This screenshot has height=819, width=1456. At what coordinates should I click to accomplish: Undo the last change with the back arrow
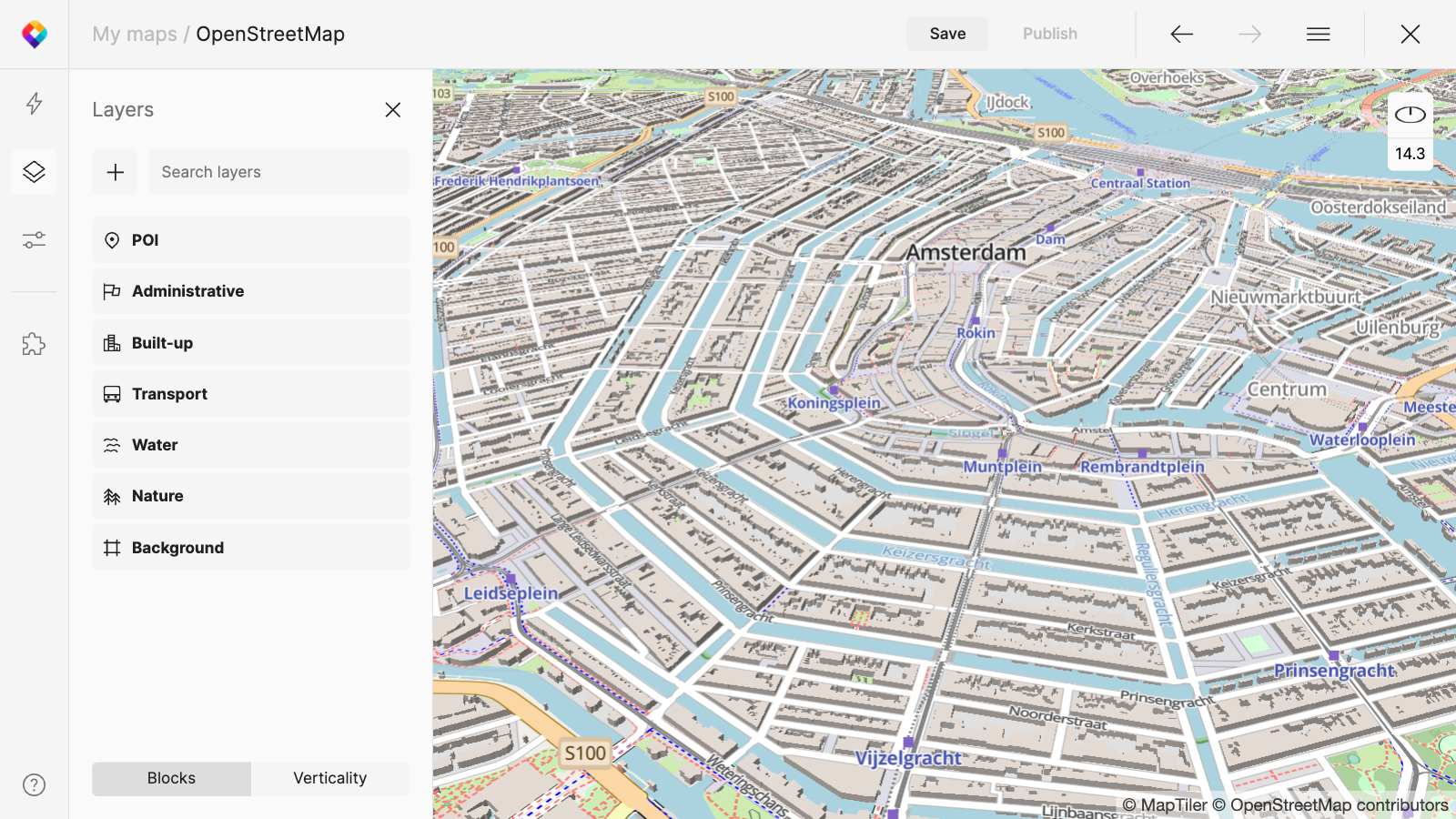[x=1181, y=34]
